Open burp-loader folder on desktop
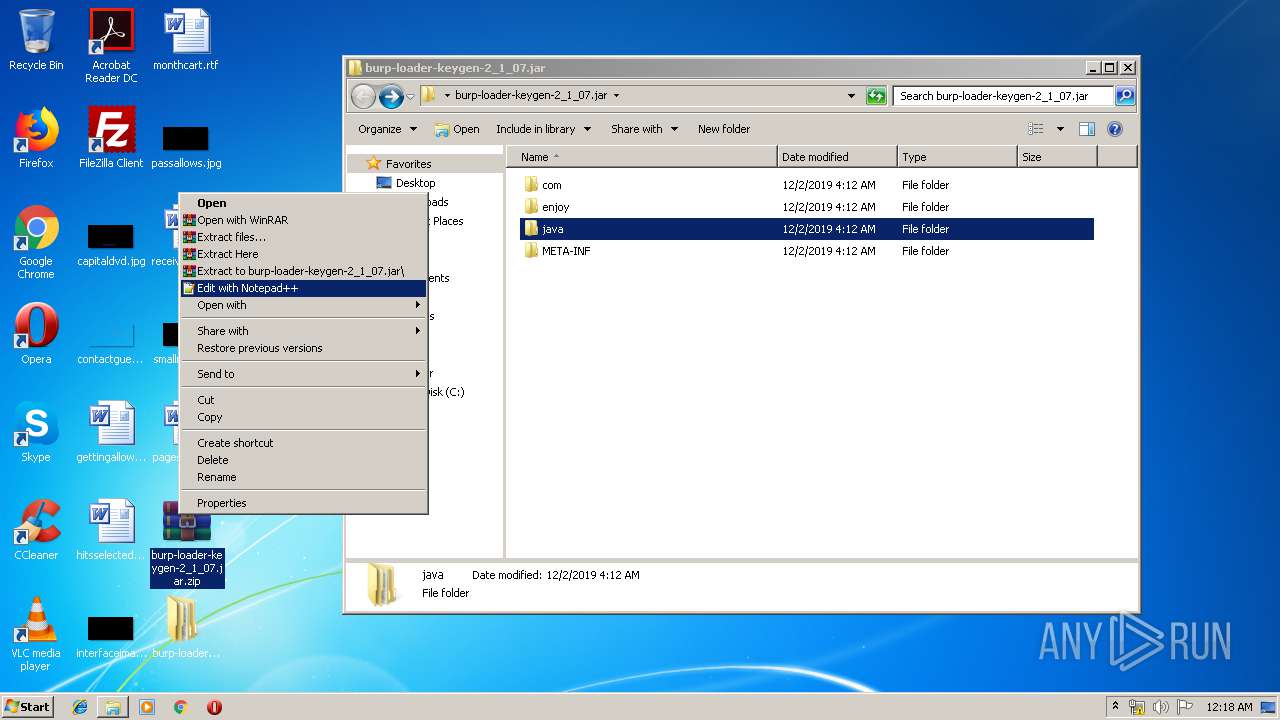The height and width of the screenshot is (720, 1280). [186, 628]
